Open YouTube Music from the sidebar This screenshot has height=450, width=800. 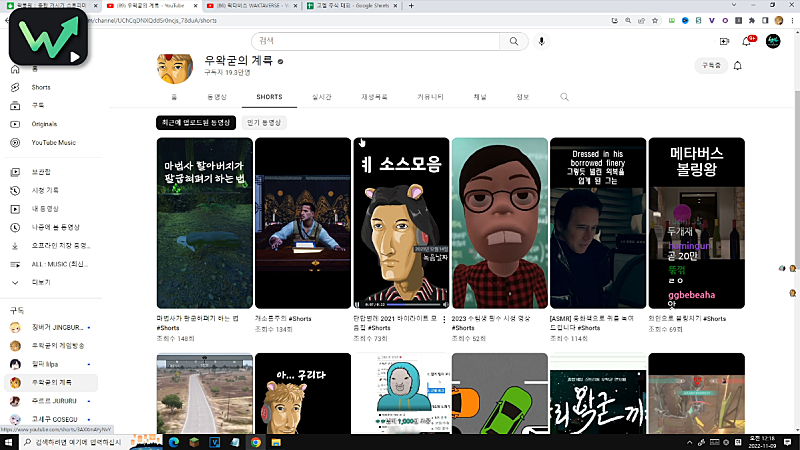(52, 142)
